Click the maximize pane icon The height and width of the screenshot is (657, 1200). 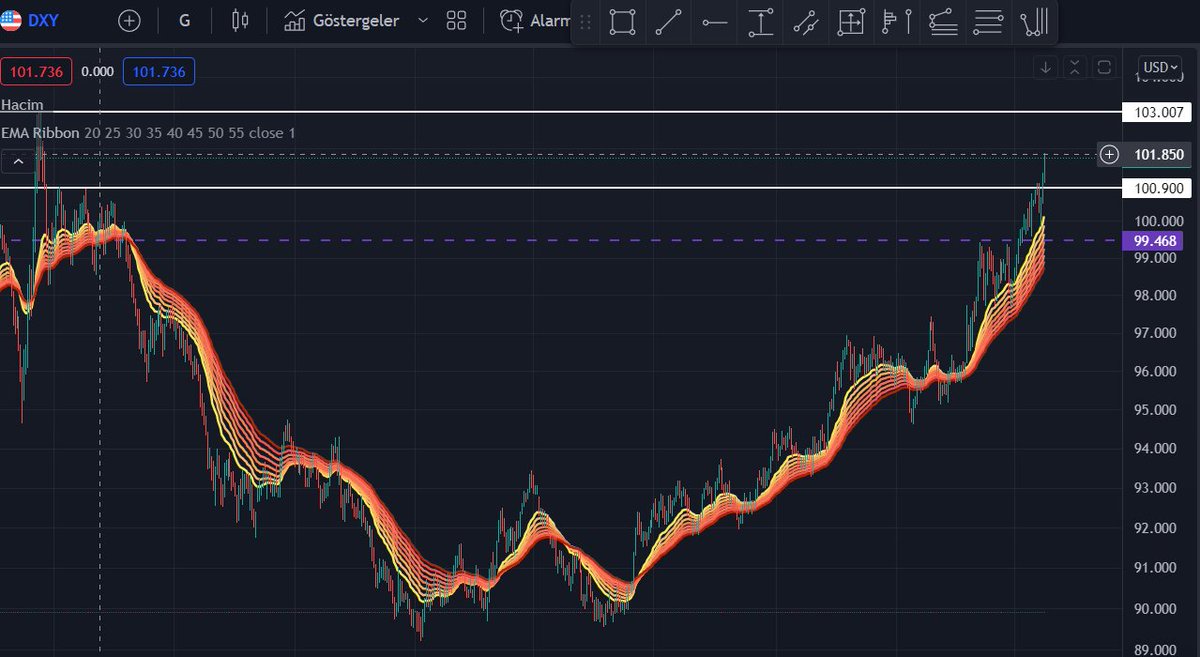click(1104, 67)
